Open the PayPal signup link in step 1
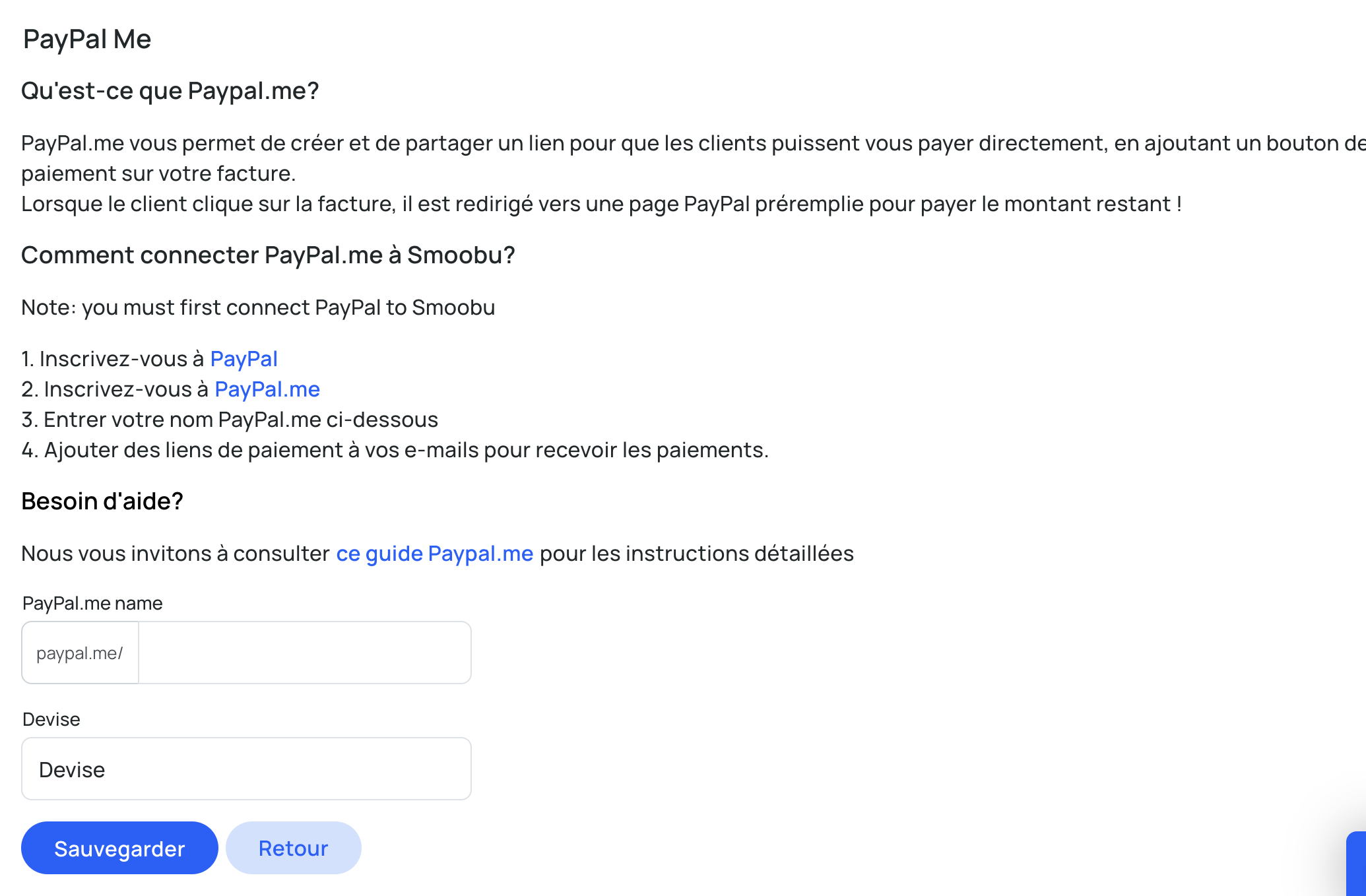This screenshot has width=1366, height=896. coord(244,359)
